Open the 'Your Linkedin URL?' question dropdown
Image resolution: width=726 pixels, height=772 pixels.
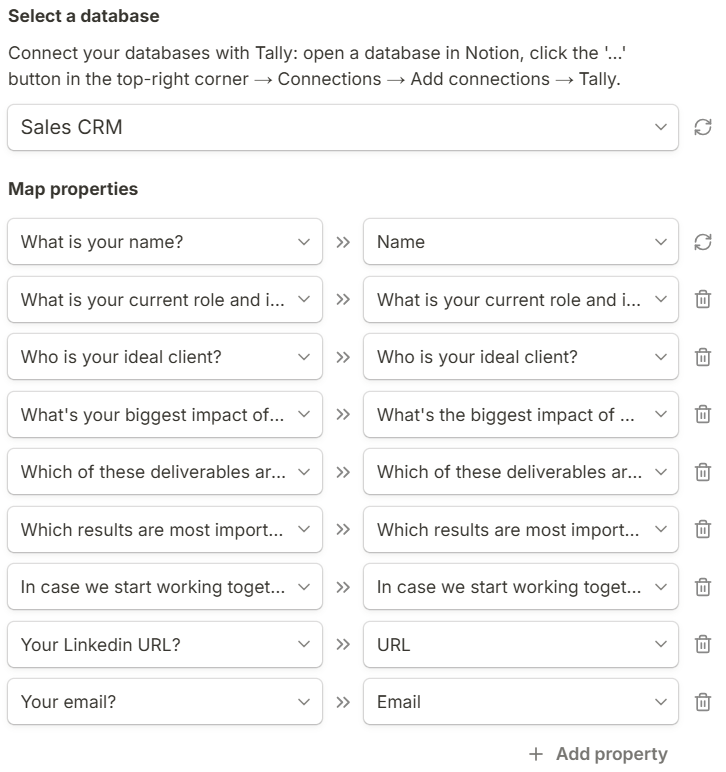165,644
